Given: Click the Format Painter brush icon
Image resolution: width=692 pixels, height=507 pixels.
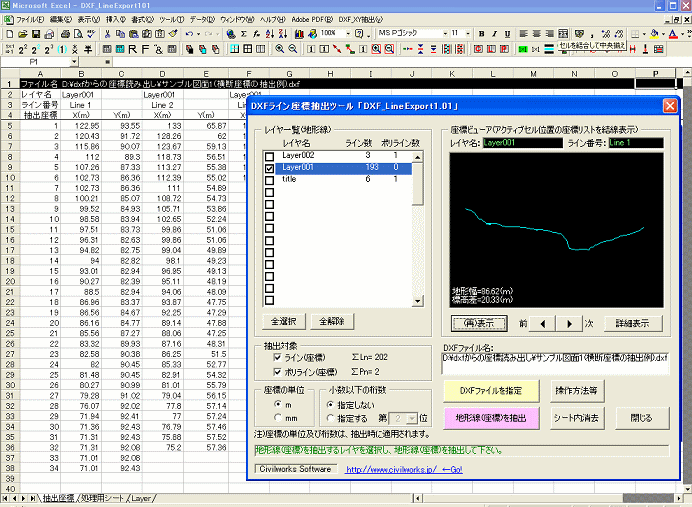Looking at the screenshot, I should [173, 34].
